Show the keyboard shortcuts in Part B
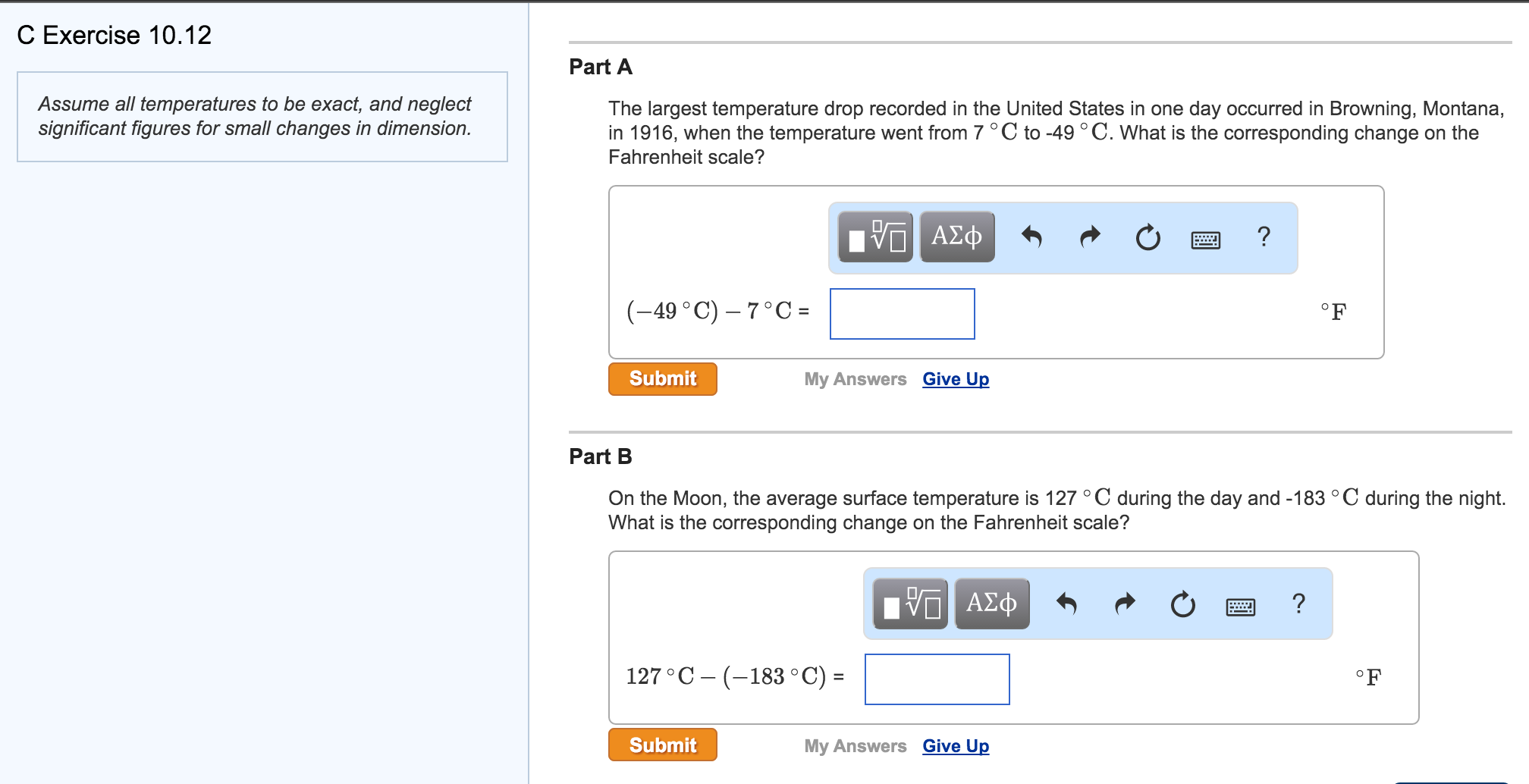The image size is (1529, 784). pos(1242,605)
